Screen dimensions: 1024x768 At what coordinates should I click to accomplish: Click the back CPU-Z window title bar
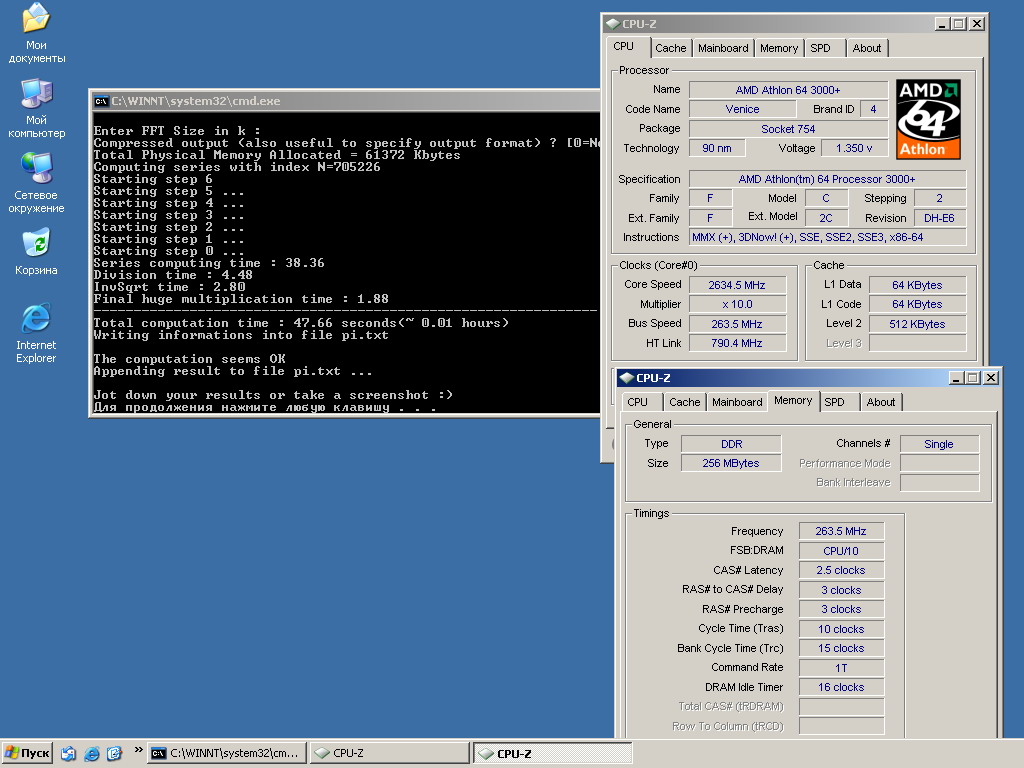pos(794,24)
